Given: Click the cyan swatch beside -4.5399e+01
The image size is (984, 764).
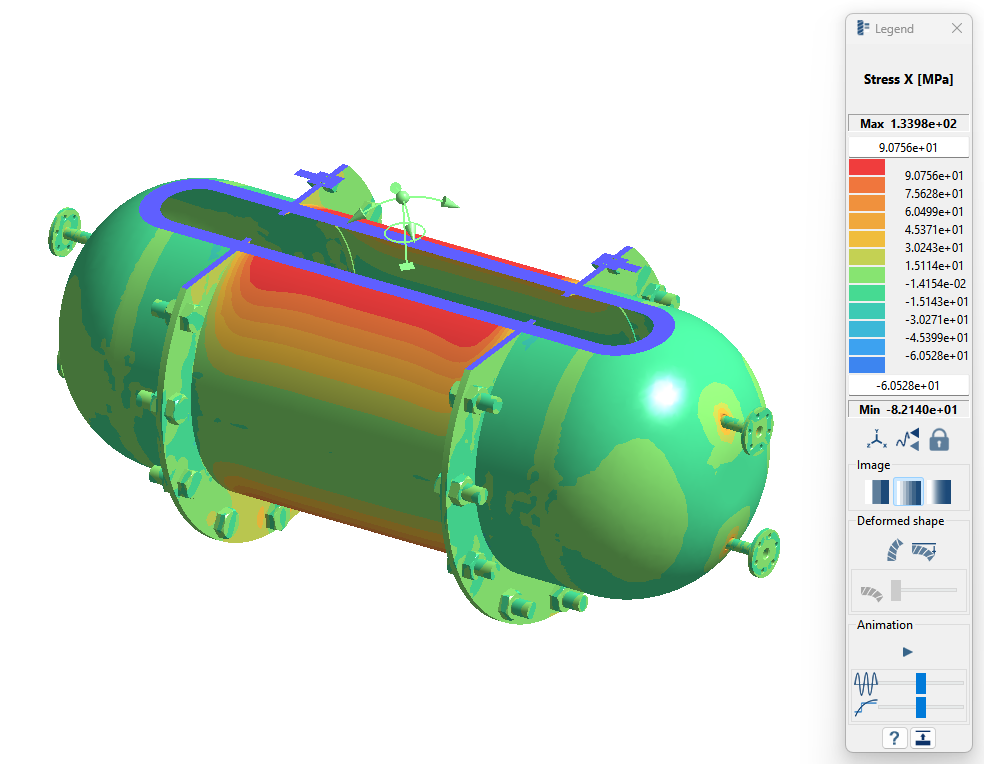Looking at the screenshot, I should coord(867,329).
